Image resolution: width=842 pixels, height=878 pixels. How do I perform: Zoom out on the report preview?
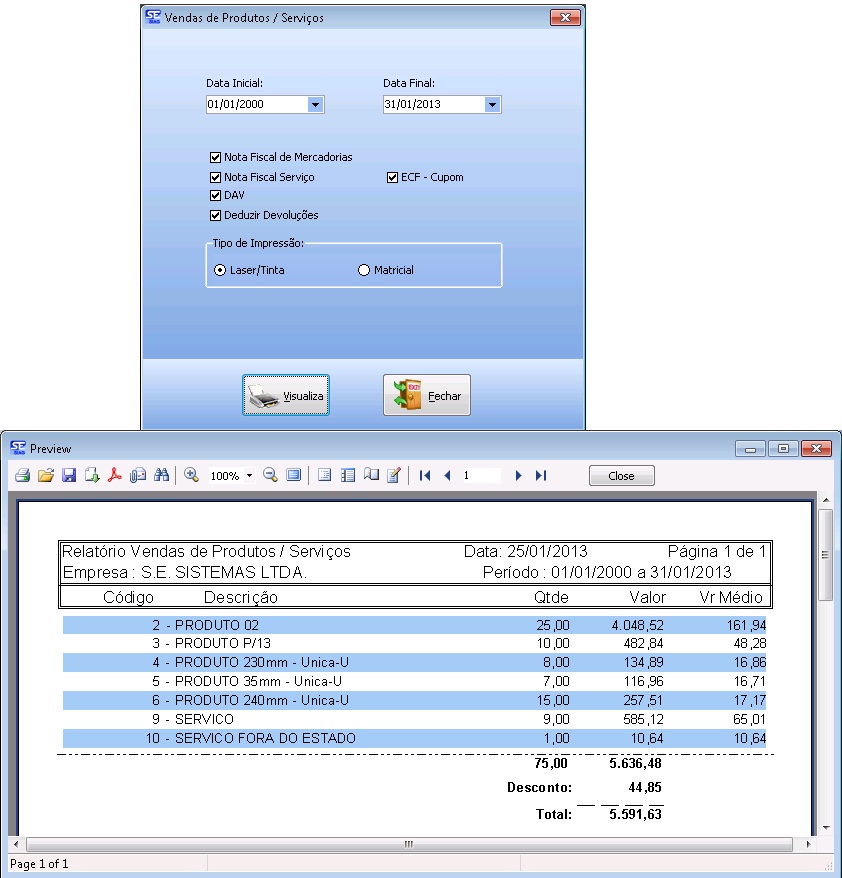point(270,476)
